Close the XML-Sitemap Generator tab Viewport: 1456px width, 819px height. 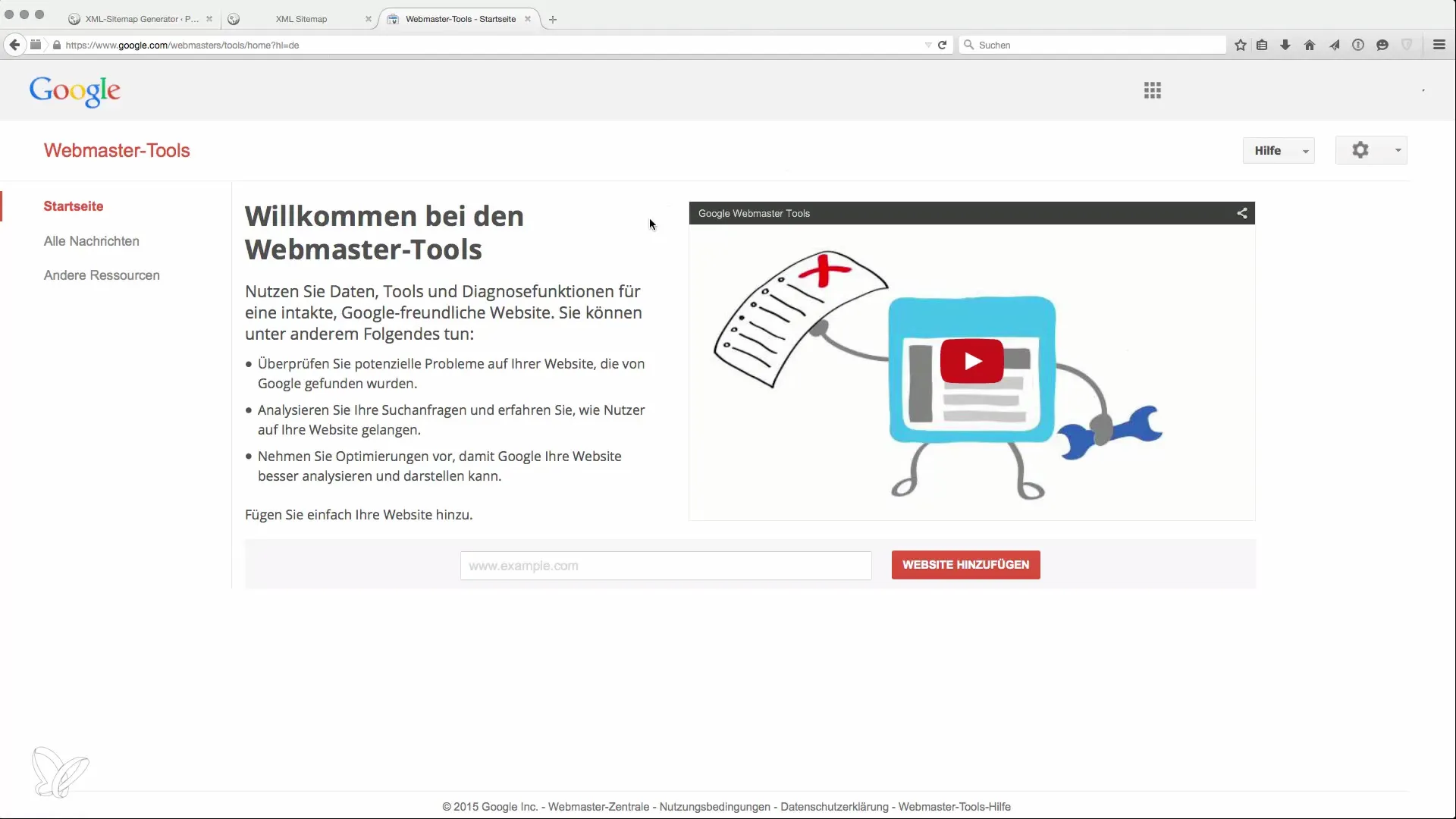click(209, 19)
